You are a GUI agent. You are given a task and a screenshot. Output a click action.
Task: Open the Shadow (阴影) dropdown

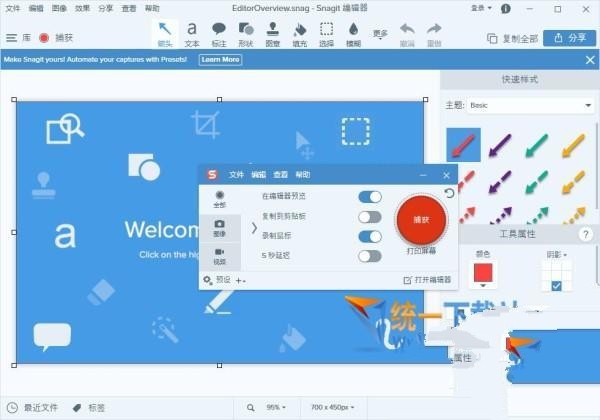point(557,254)
